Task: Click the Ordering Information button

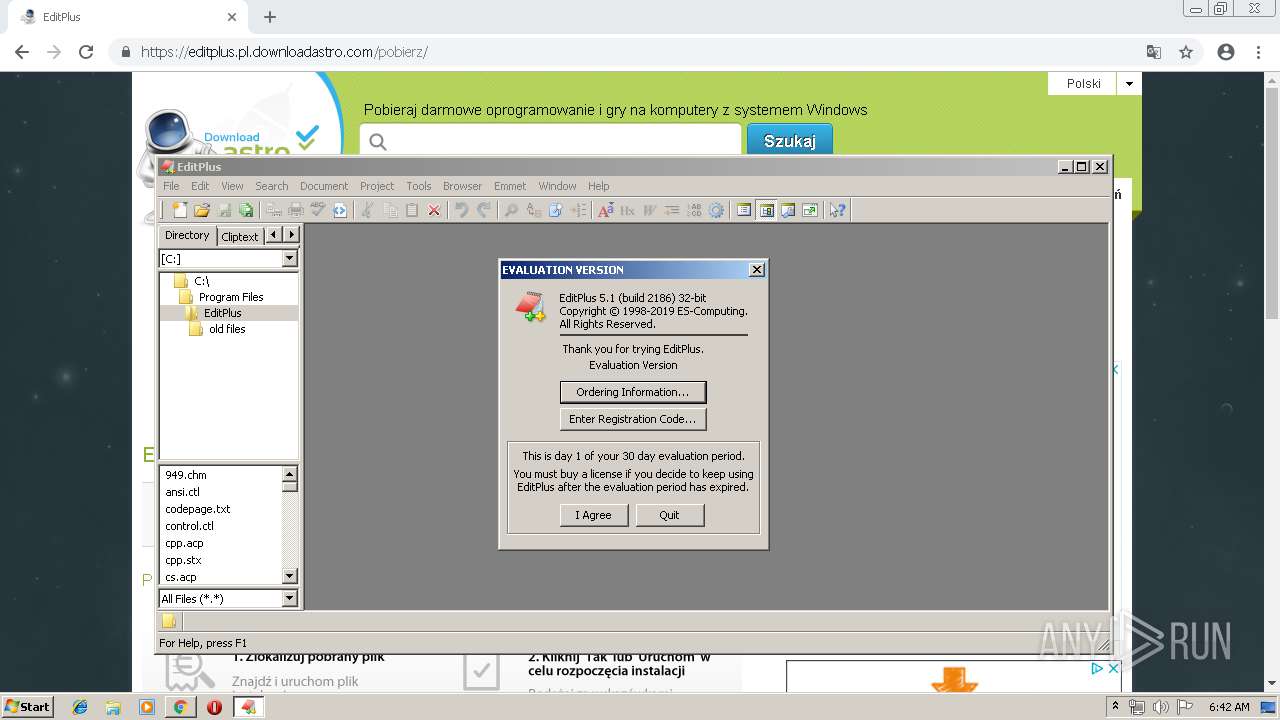Action: (633, 392)
